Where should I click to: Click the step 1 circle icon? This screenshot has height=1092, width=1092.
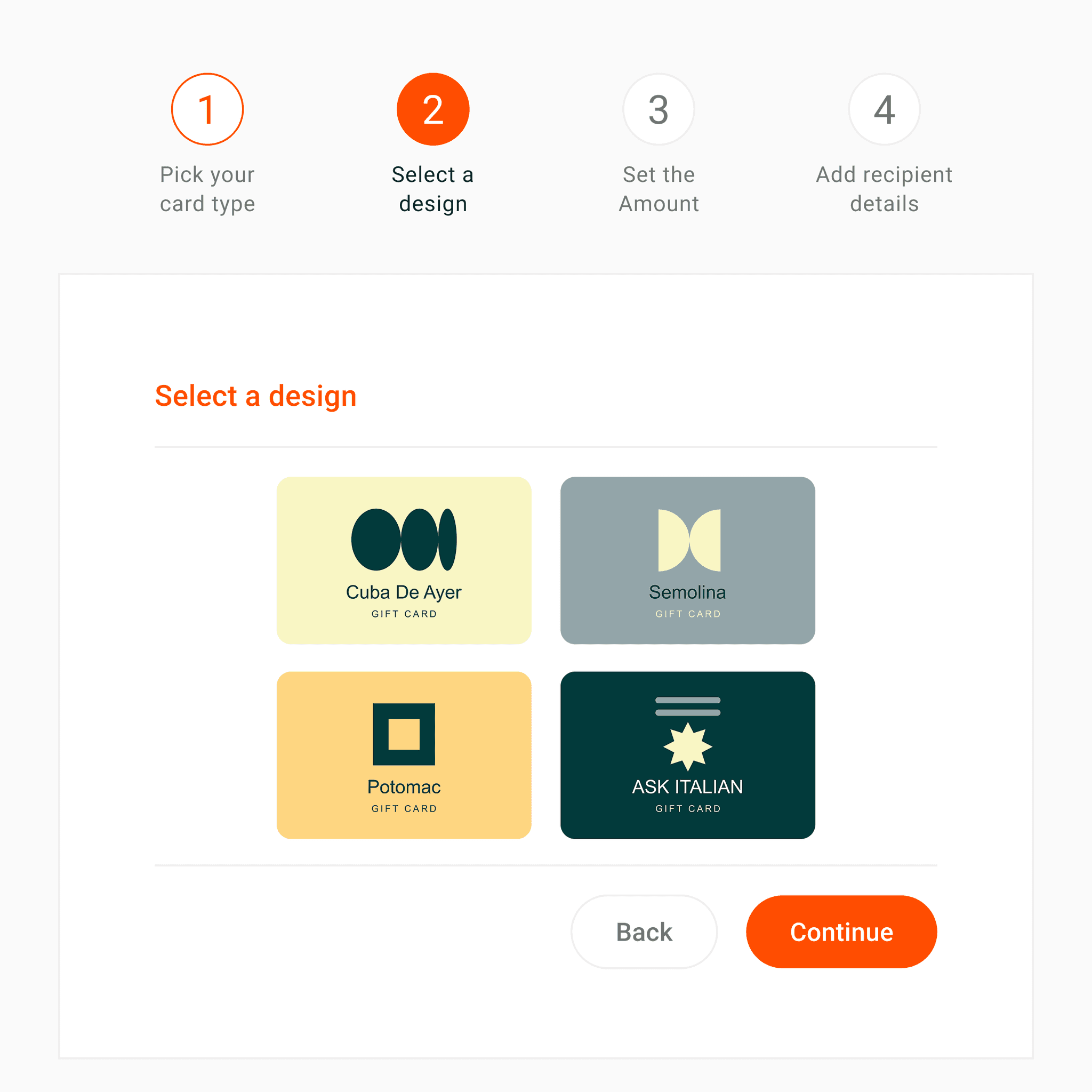point(207,109)
